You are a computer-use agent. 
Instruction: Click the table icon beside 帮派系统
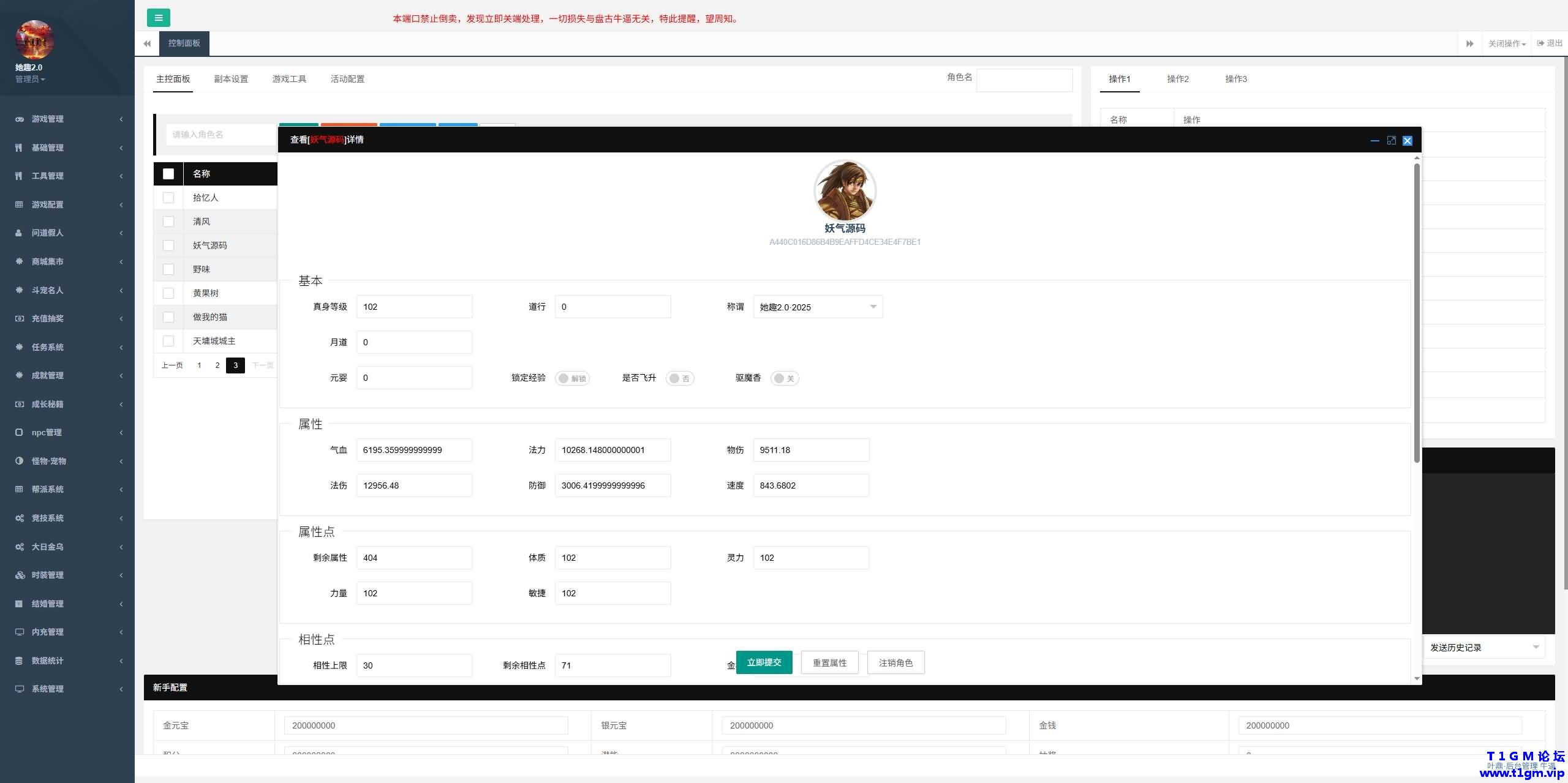coord(19,489)
